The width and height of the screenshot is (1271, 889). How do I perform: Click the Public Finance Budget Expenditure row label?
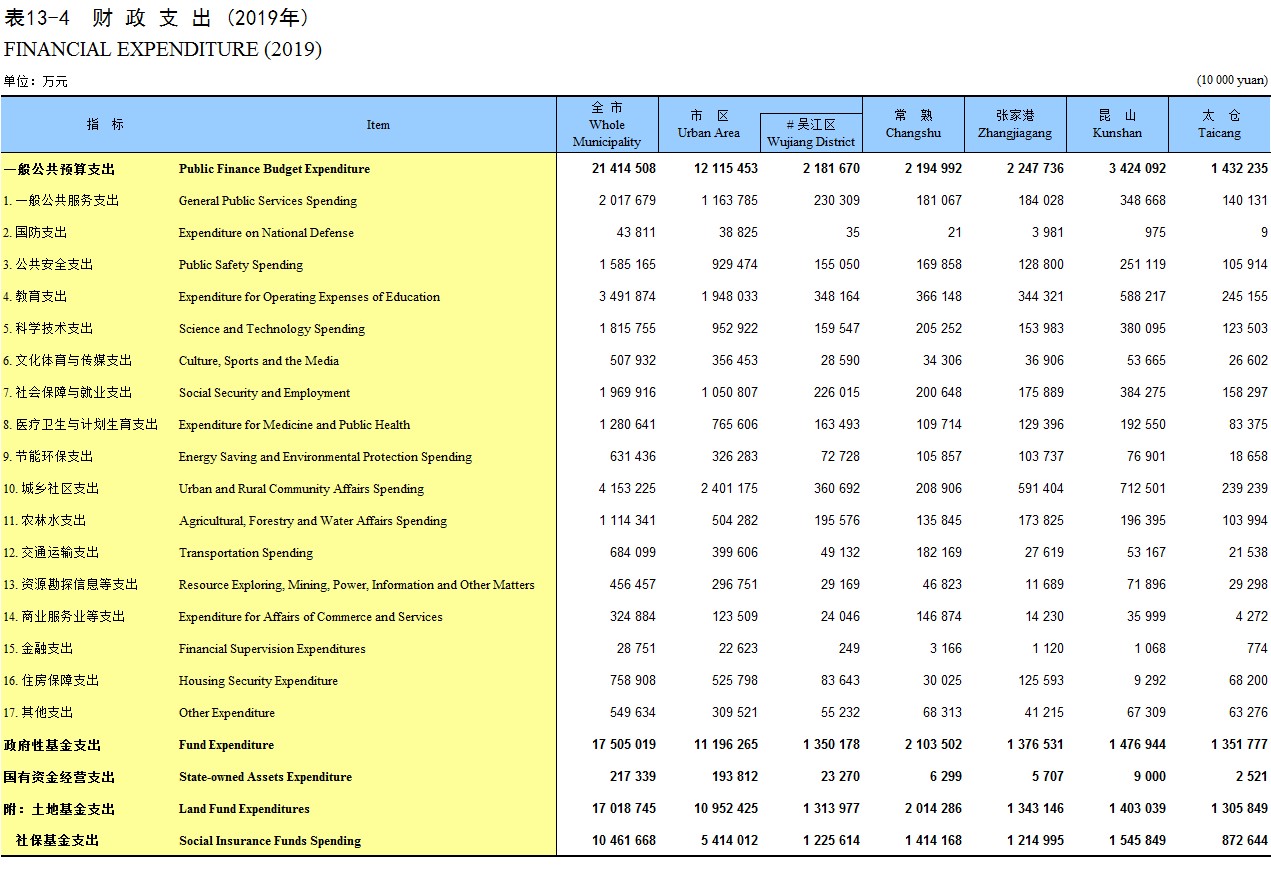click(274, 169)
